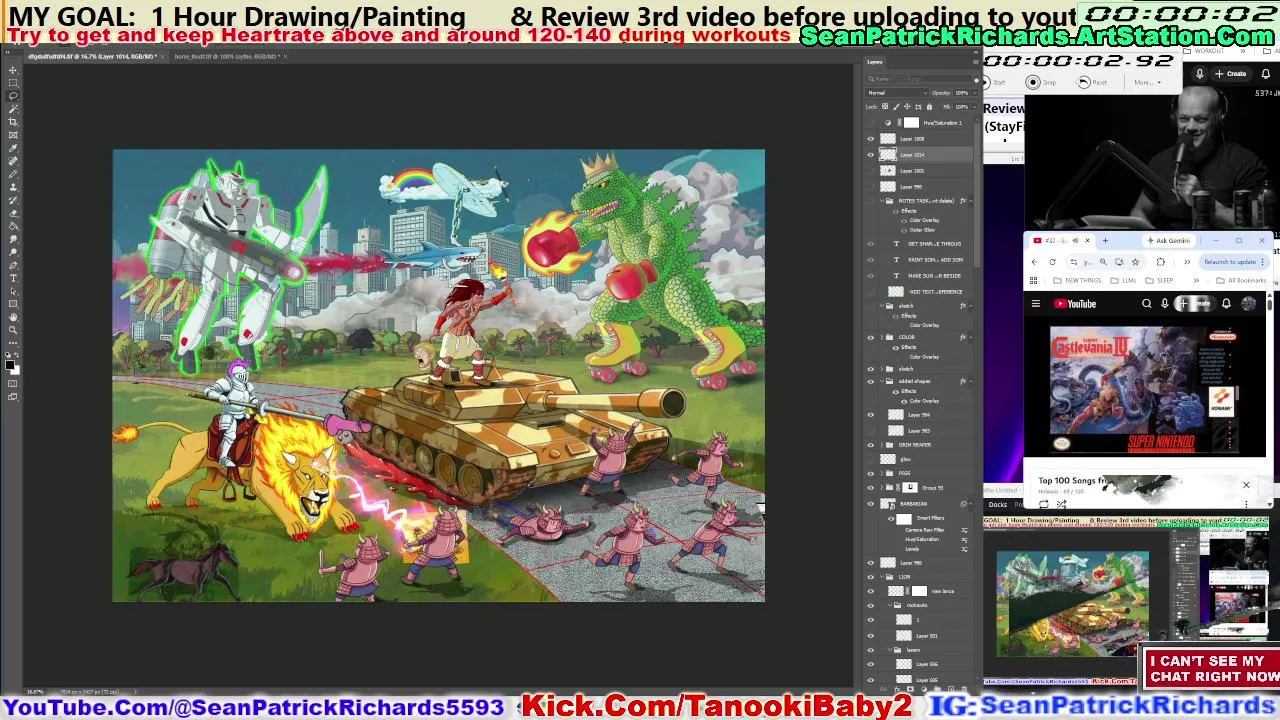Click YouTube Create button in Chrome window
This screenshot has height=720, width=1280.
[1195, 304]
